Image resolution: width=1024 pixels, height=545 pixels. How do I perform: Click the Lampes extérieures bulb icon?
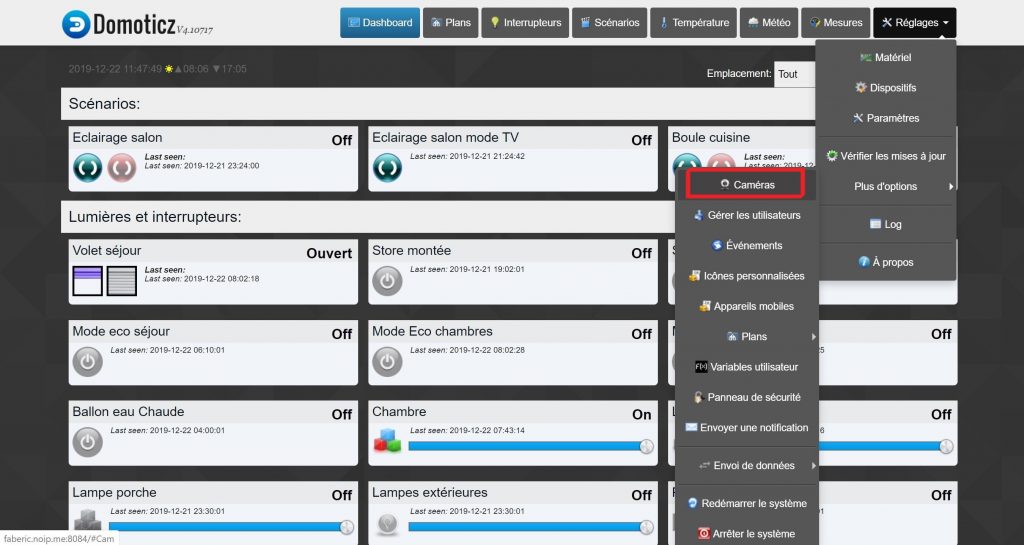click(x=387, y=522)
